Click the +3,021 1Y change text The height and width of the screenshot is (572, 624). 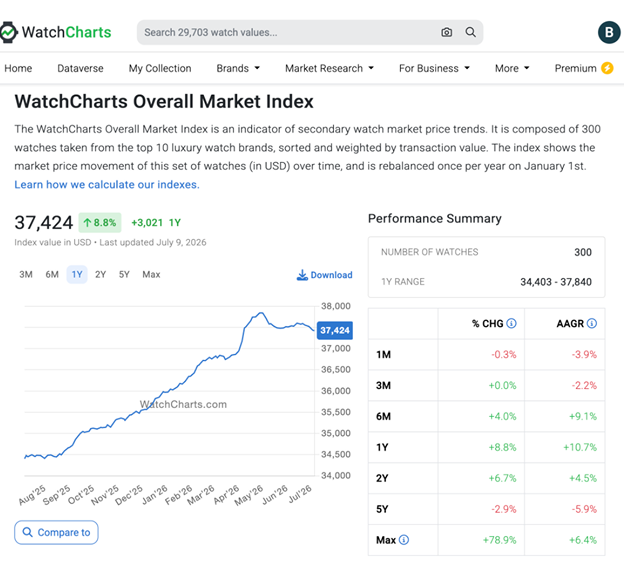click(x=156, y=223)
